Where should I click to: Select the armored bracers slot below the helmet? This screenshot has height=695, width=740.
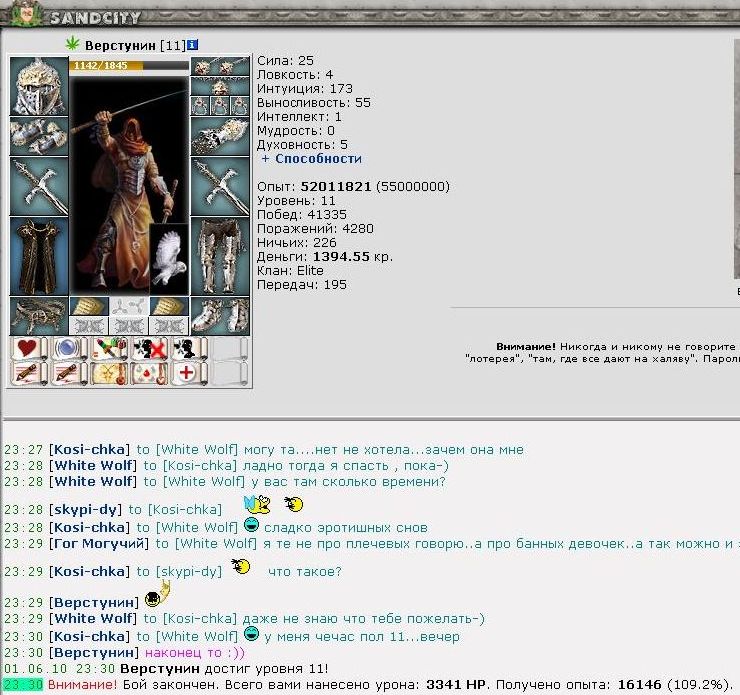point(39,136)
